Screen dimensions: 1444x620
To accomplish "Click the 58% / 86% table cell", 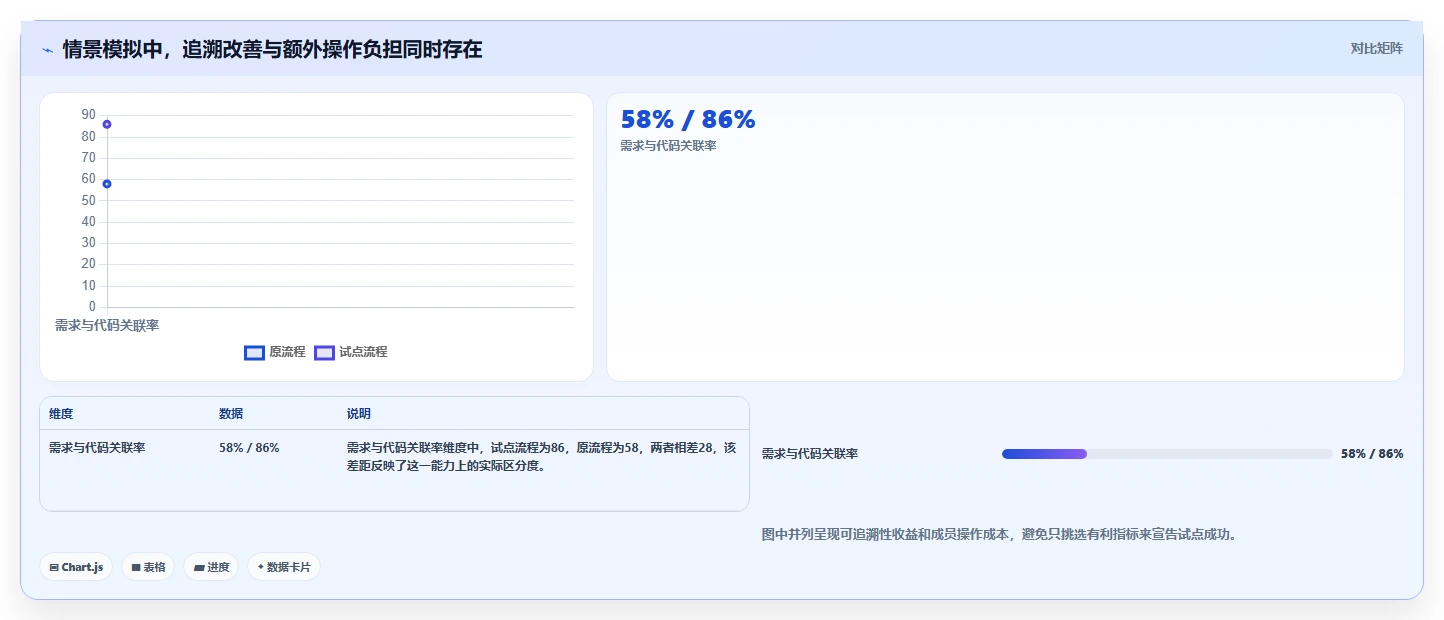I will point(249,448).
